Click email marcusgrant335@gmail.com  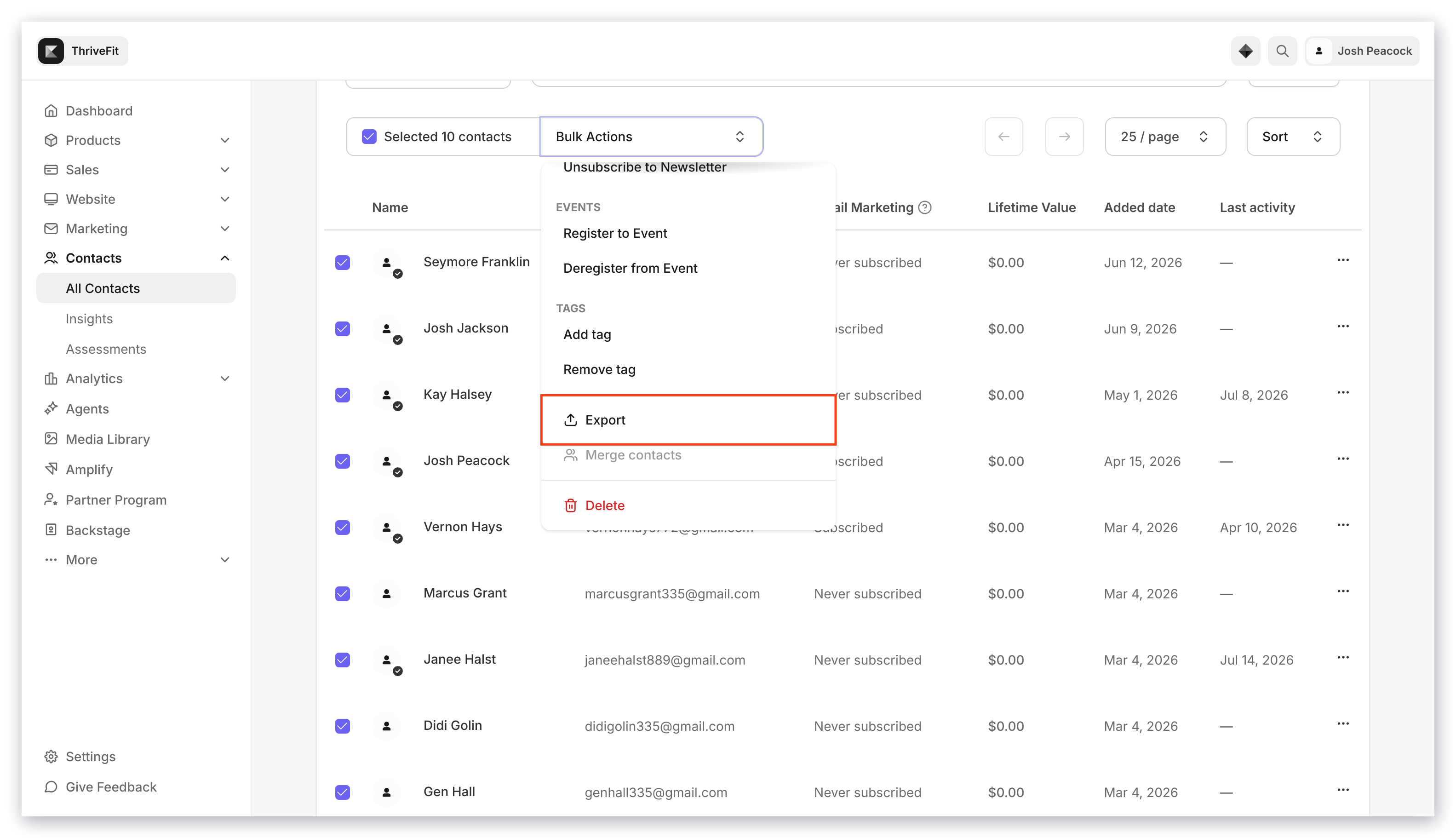coord(671,593)
